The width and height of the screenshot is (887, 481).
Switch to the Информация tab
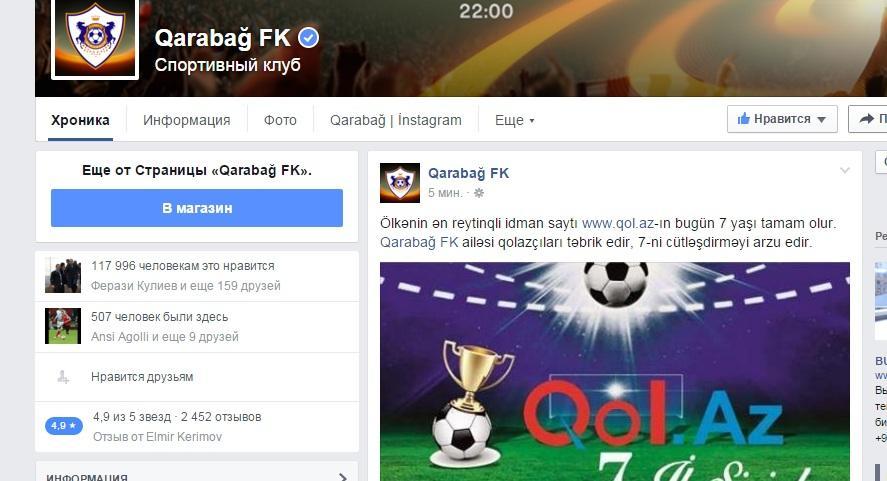pos(187,120)
